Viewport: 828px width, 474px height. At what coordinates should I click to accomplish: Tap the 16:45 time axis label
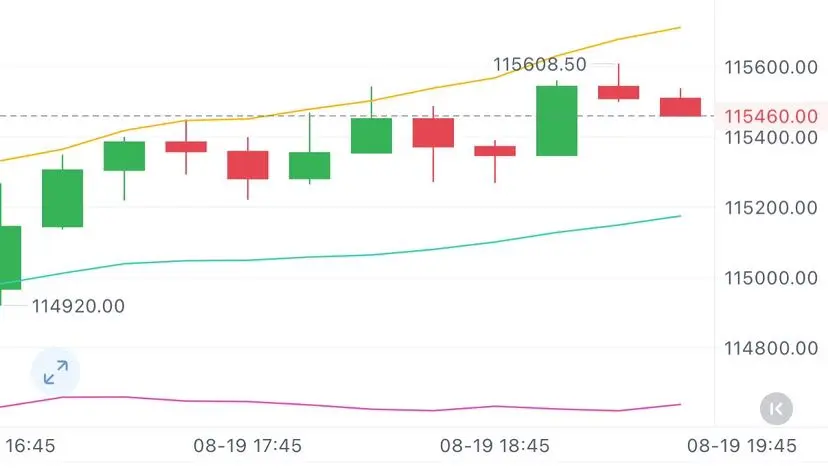point(30,445)
